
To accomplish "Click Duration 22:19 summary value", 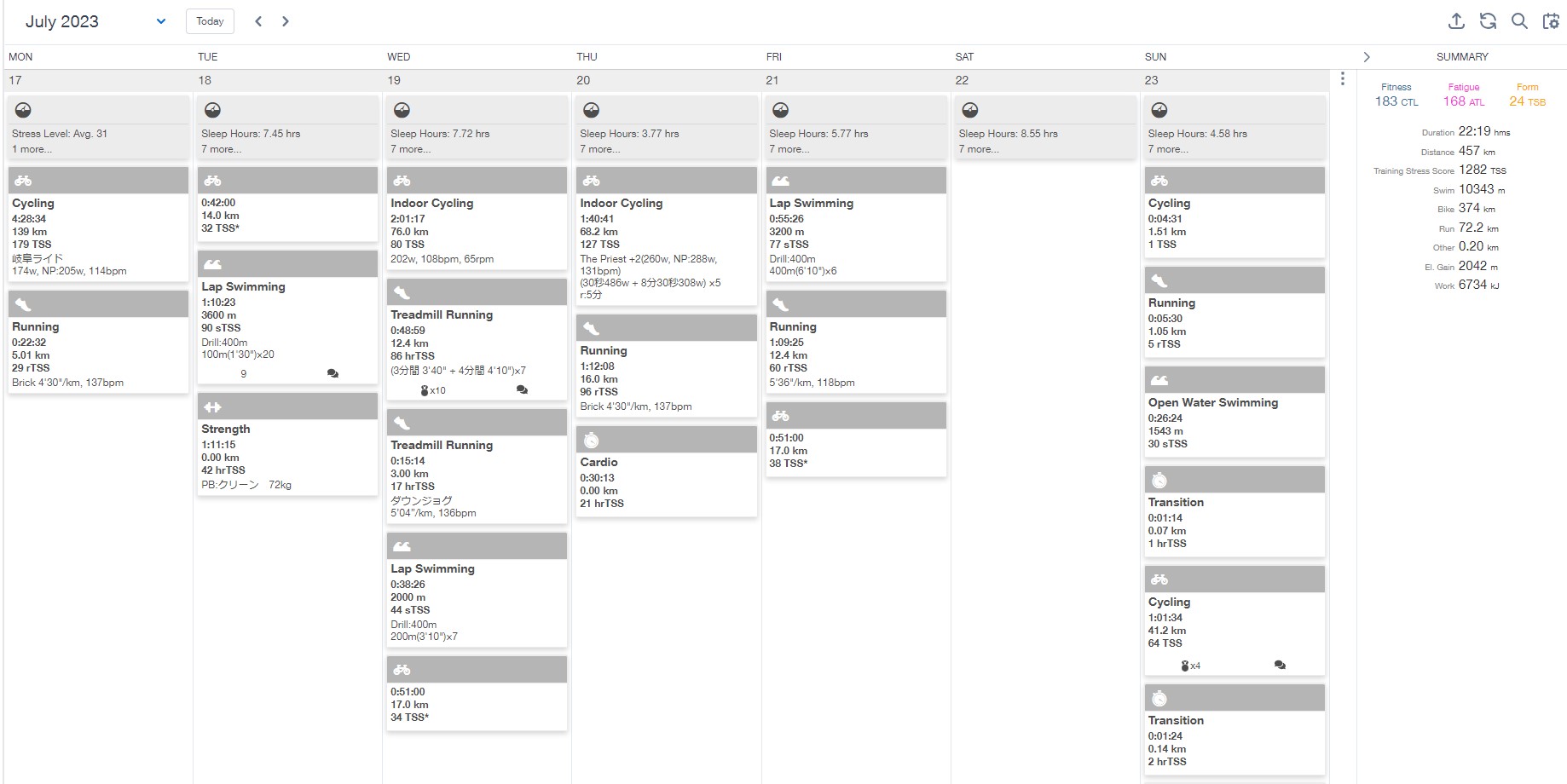I will point(1484,131).
